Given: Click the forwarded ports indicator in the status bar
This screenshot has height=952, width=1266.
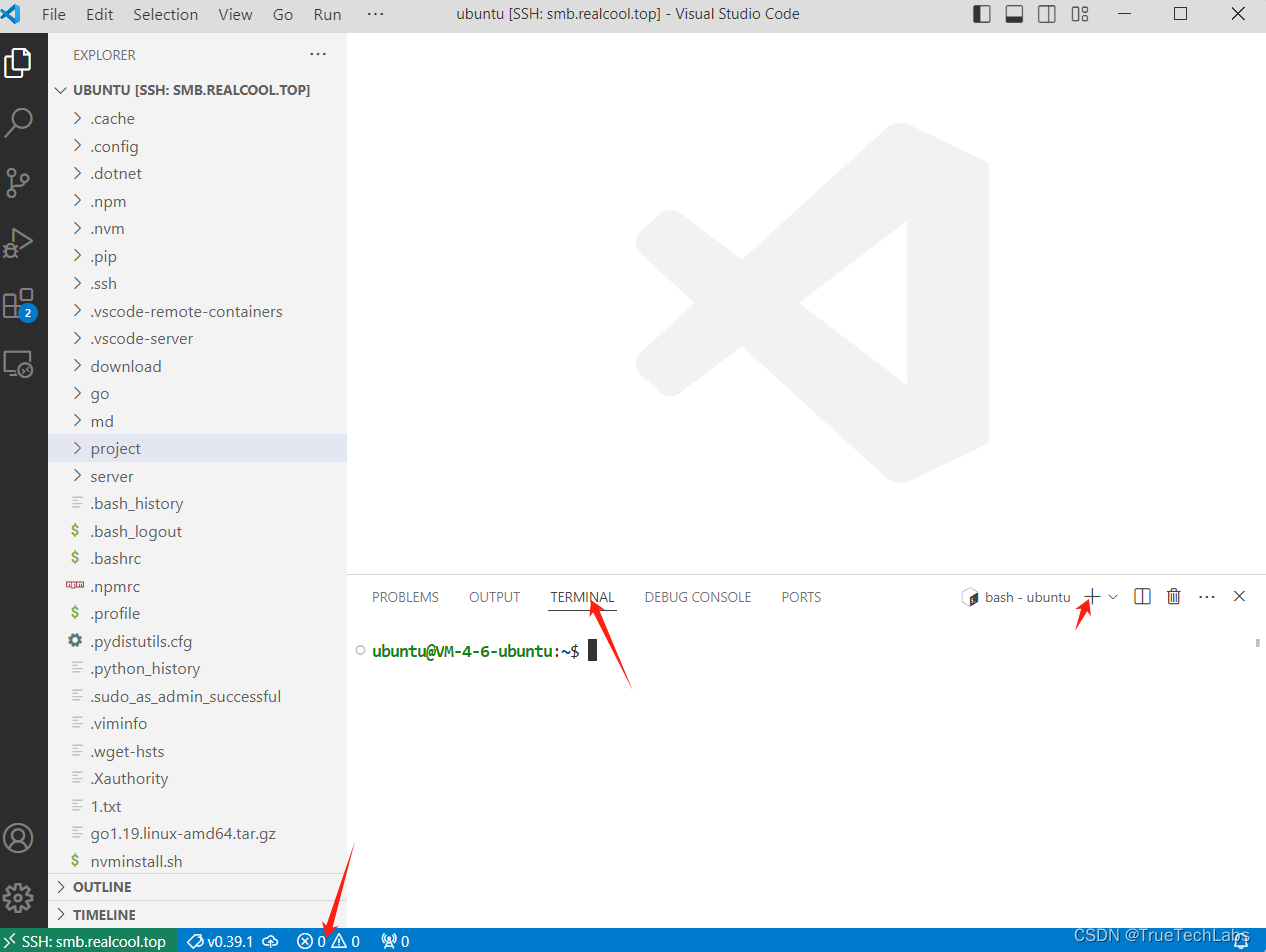Looking at the screenshot, I should coord(395,941).
